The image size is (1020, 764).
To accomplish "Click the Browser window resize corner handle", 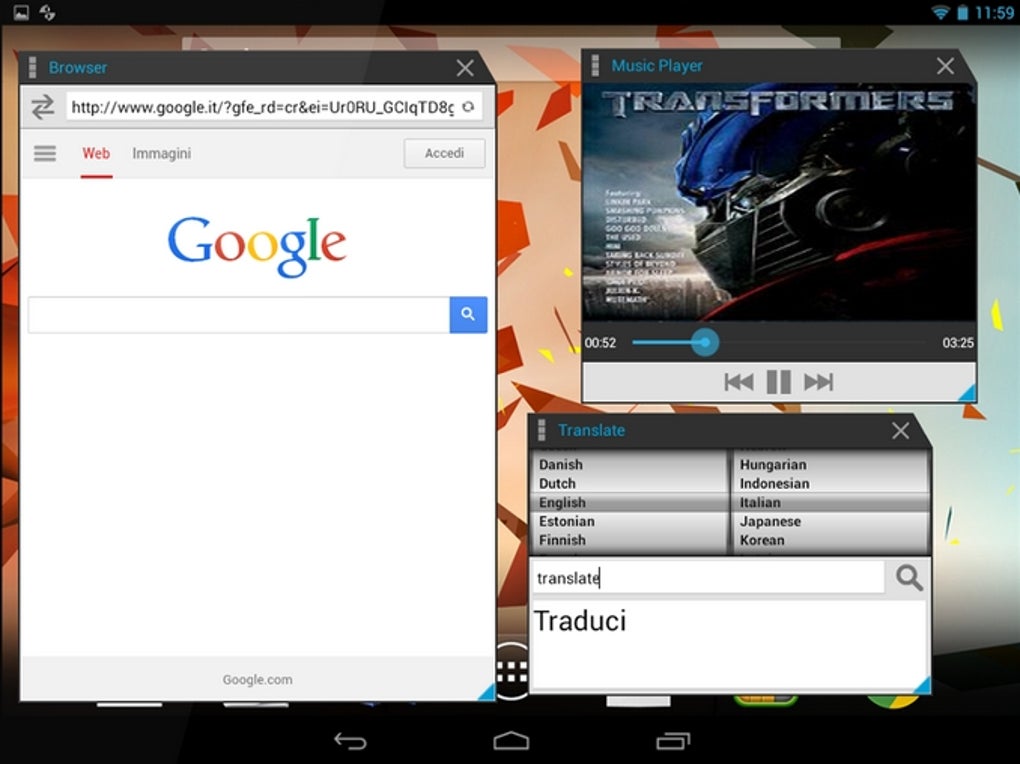I will [487, 692].
